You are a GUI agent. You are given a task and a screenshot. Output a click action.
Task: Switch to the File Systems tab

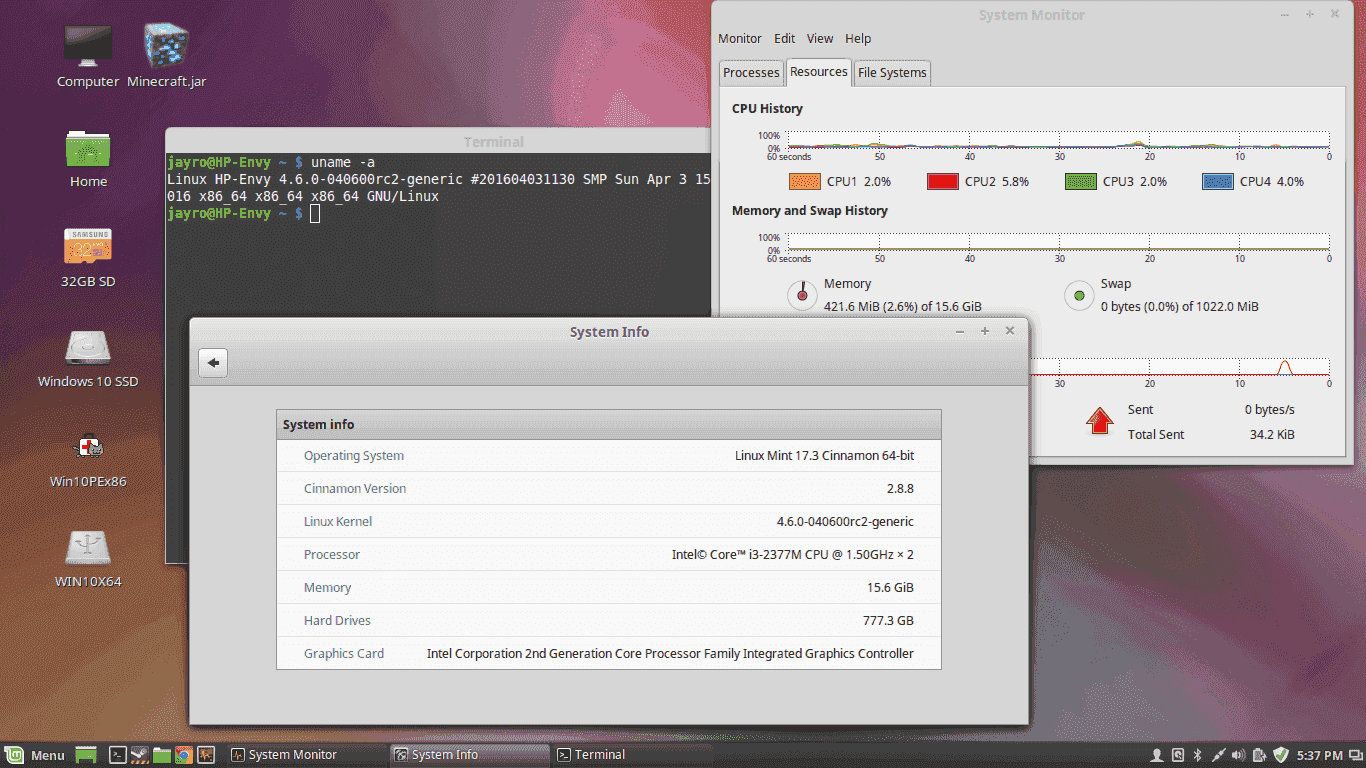[893, 72]
